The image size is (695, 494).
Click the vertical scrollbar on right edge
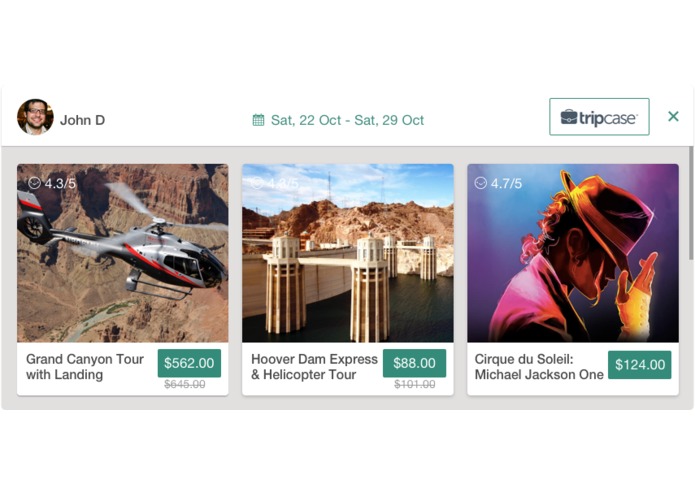point(691,203)
